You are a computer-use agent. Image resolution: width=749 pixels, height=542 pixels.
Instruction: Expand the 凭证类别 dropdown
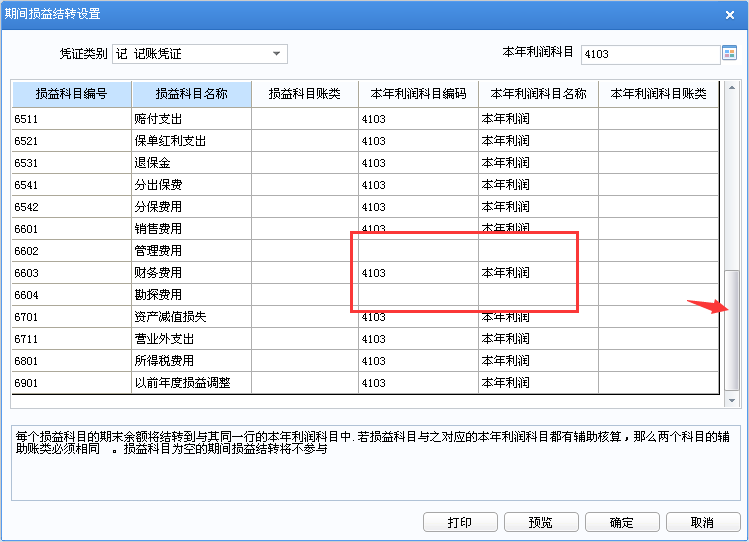pyautogui.click(x=276, y=54)
